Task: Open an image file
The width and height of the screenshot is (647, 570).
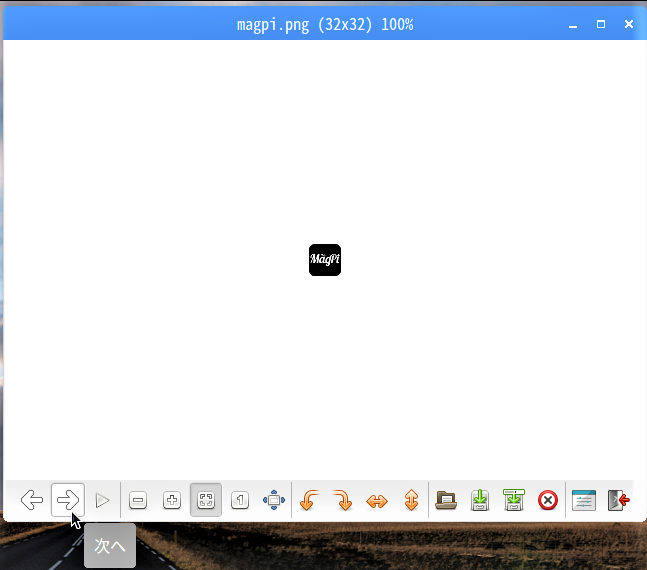Action: [446, 500]
